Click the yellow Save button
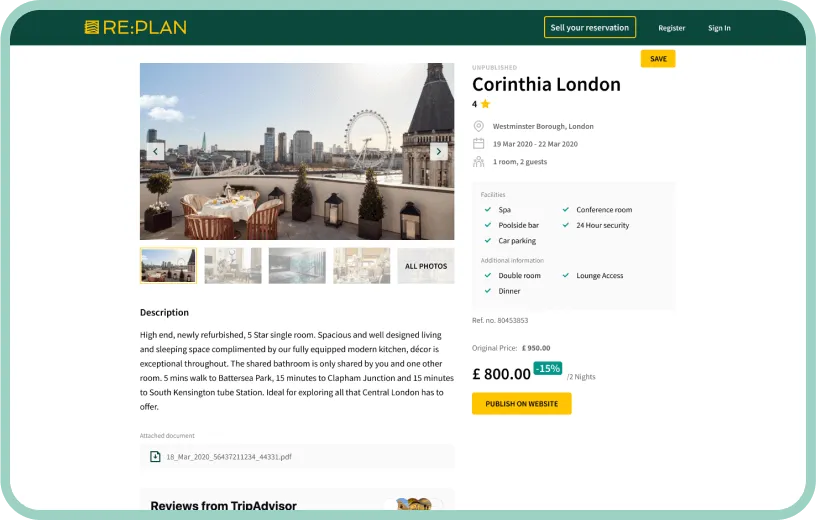The height and width of the screenshot is (520, 816). (658, 59)
